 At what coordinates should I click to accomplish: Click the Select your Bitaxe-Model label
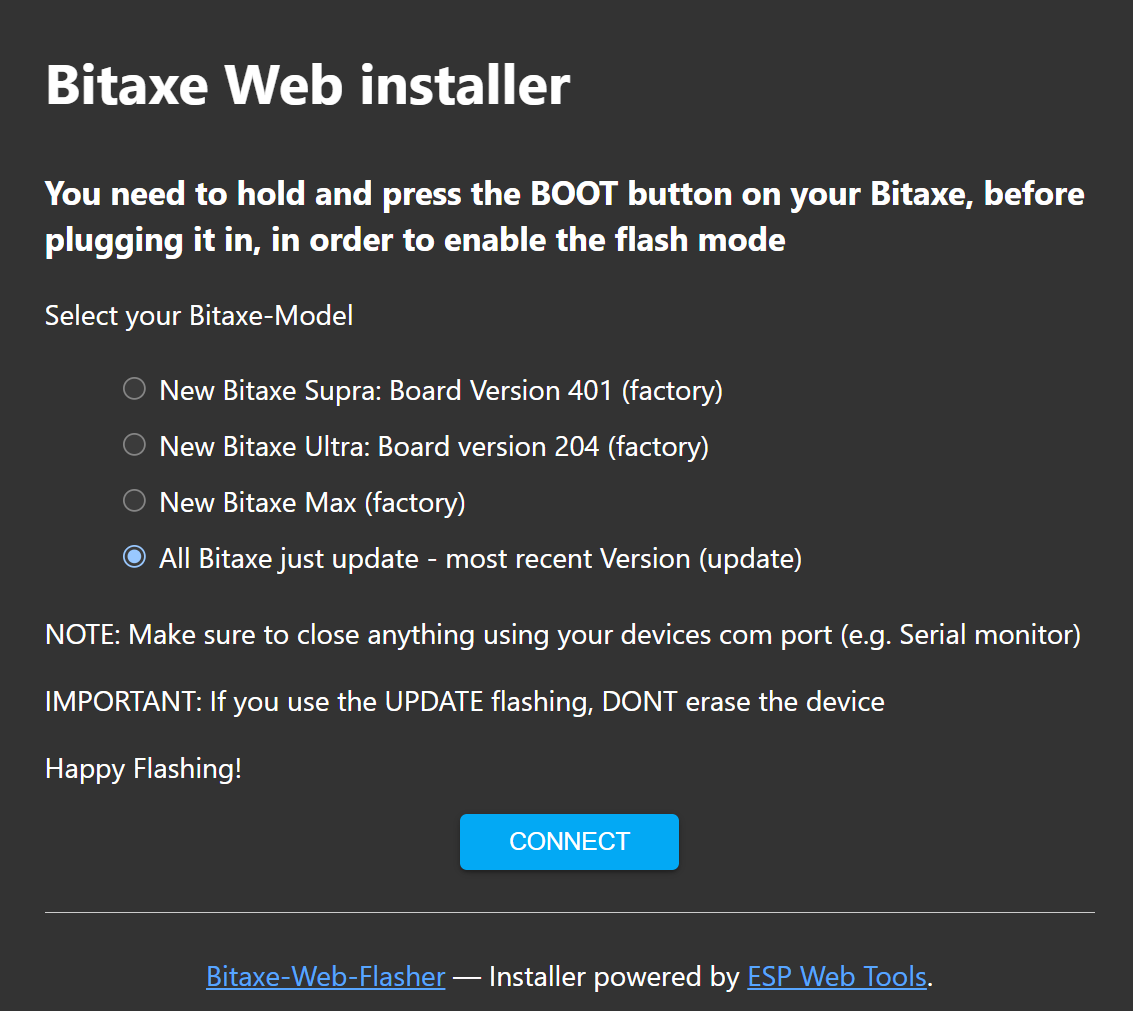pyautogui.click(x=198, y=315)
